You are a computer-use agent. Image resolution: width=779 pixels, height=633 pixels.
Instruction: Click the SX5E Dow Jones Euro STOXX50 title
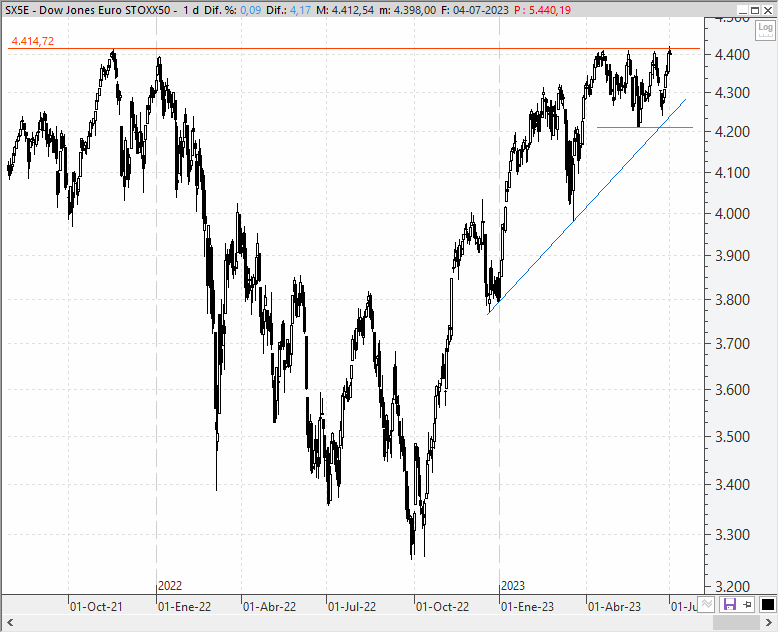click(87, 10)
